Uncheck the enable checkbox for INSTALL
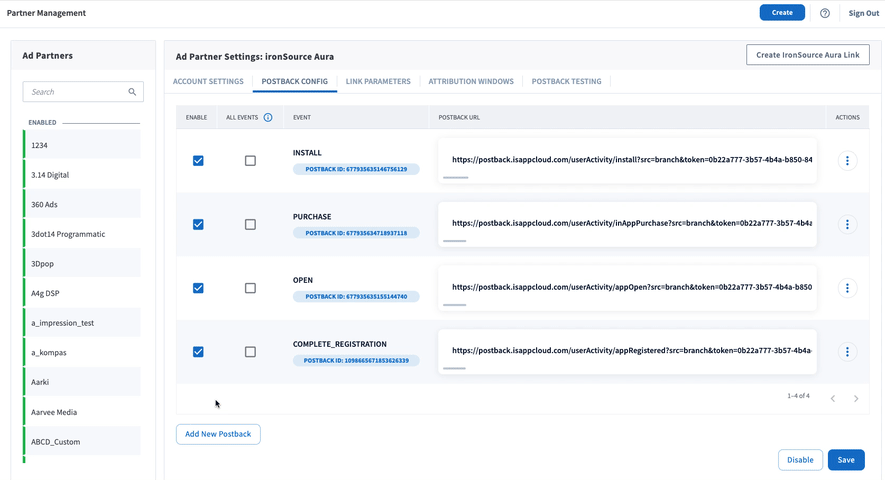885x480 pixels. (198, 161)
